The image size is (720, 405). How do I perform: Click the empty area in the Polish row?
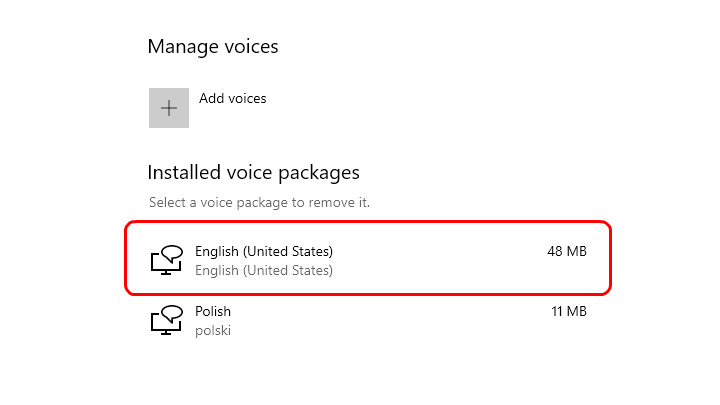click(390, 320)
